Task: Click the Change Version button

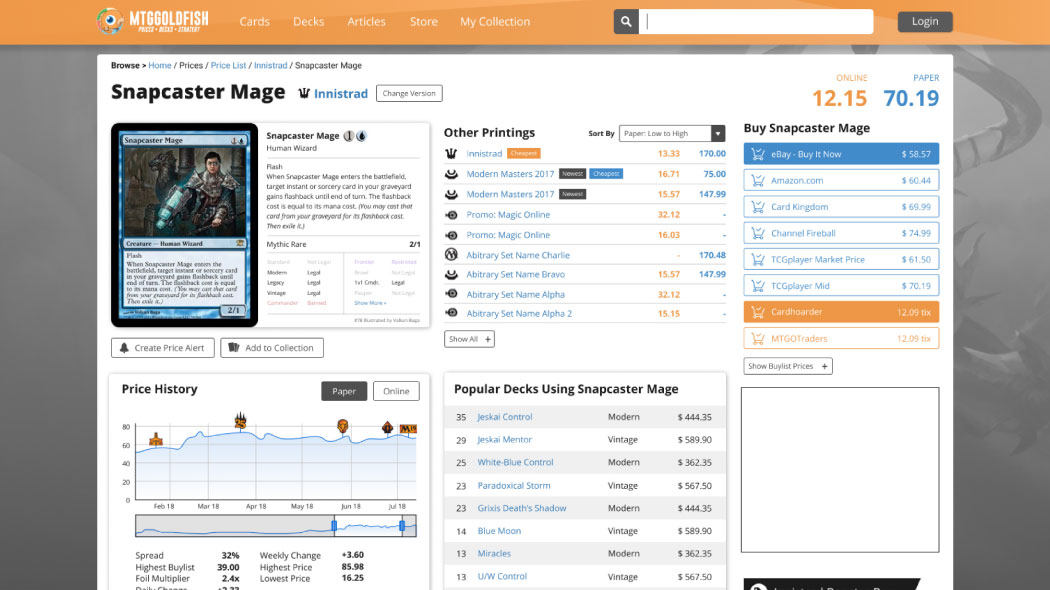Action: [409, 93]
